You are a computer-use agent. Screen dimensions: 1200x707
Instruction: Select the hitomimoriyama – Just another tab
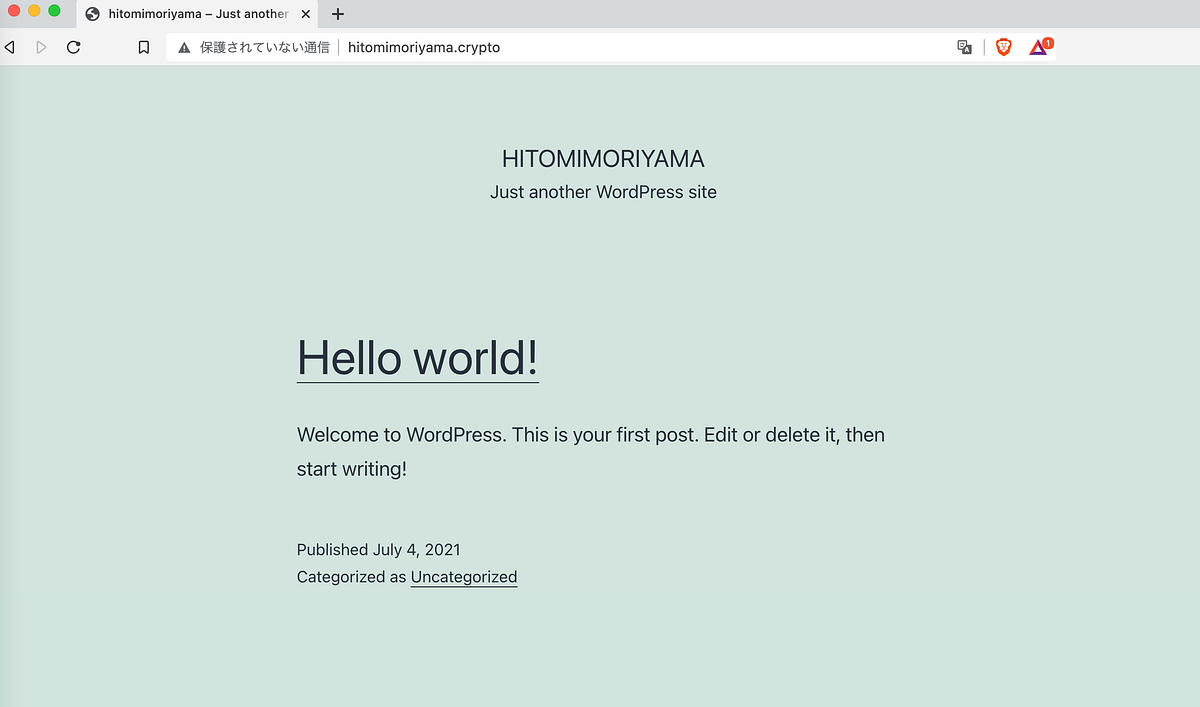point(199,14)
